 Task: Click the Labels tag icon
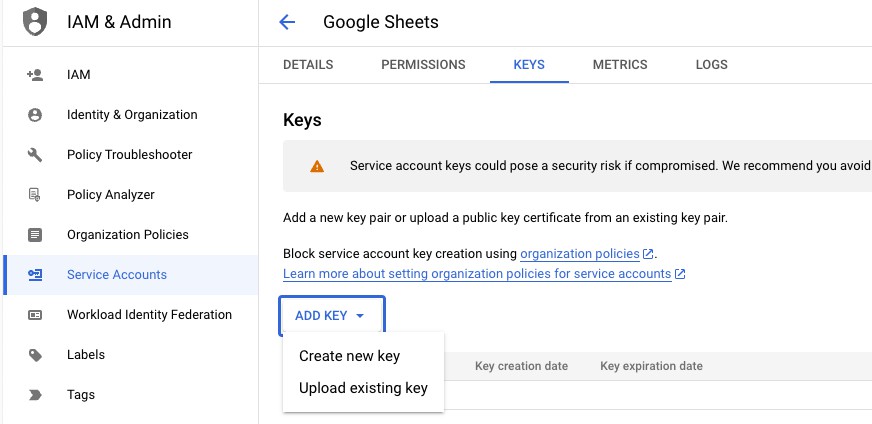click(x=35, y=355)
